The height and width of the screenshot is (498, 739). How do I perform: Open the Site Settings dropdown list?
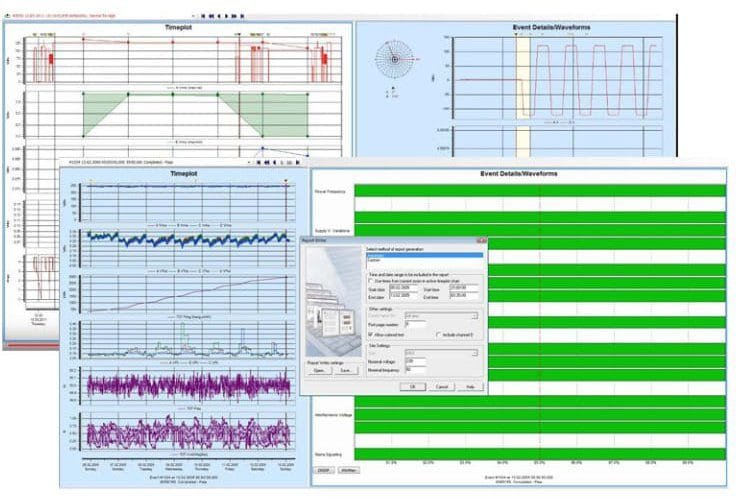click(x=477, y=351)
